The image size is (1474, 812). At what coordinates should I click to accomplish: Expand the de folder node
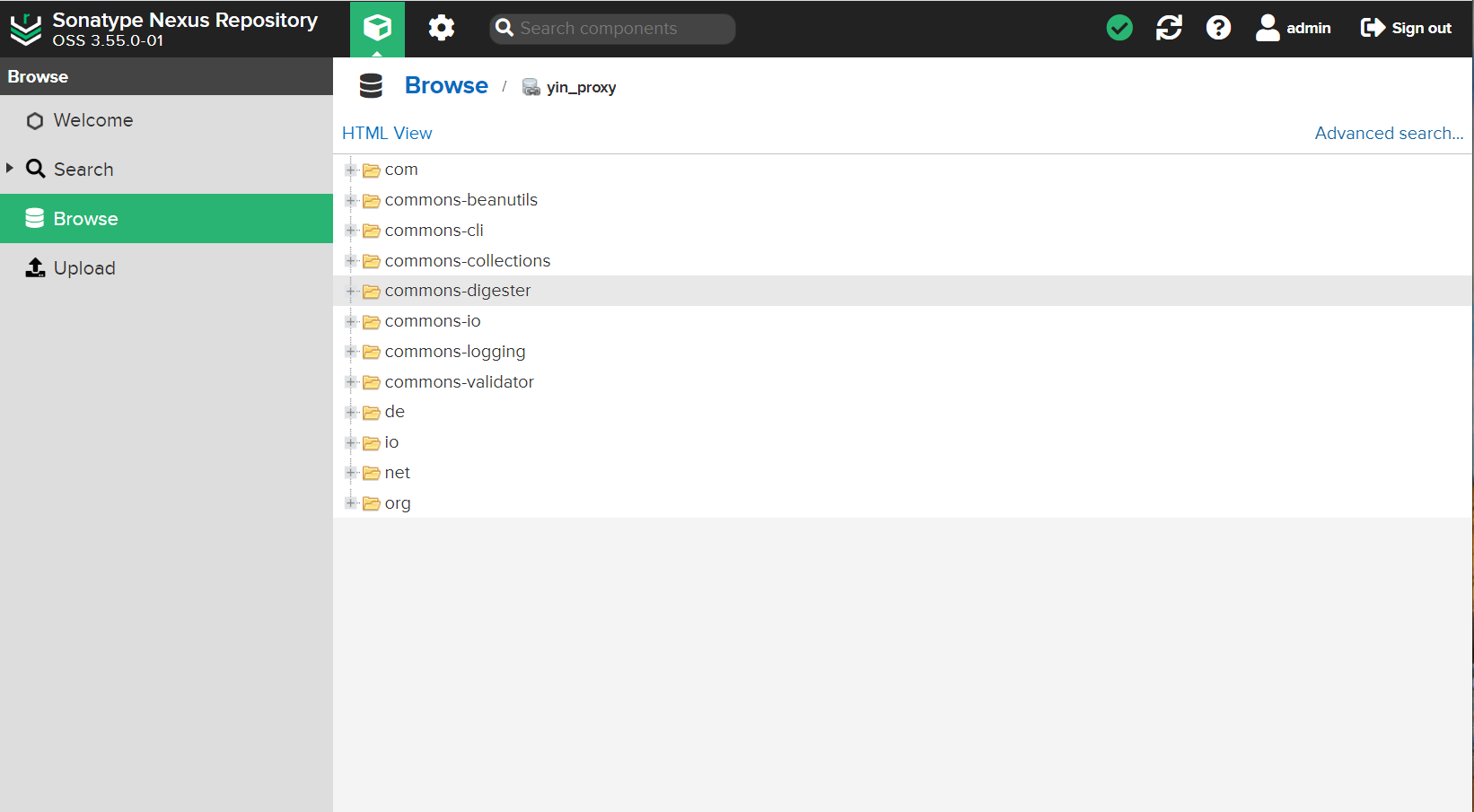click(x=351, y=412)
